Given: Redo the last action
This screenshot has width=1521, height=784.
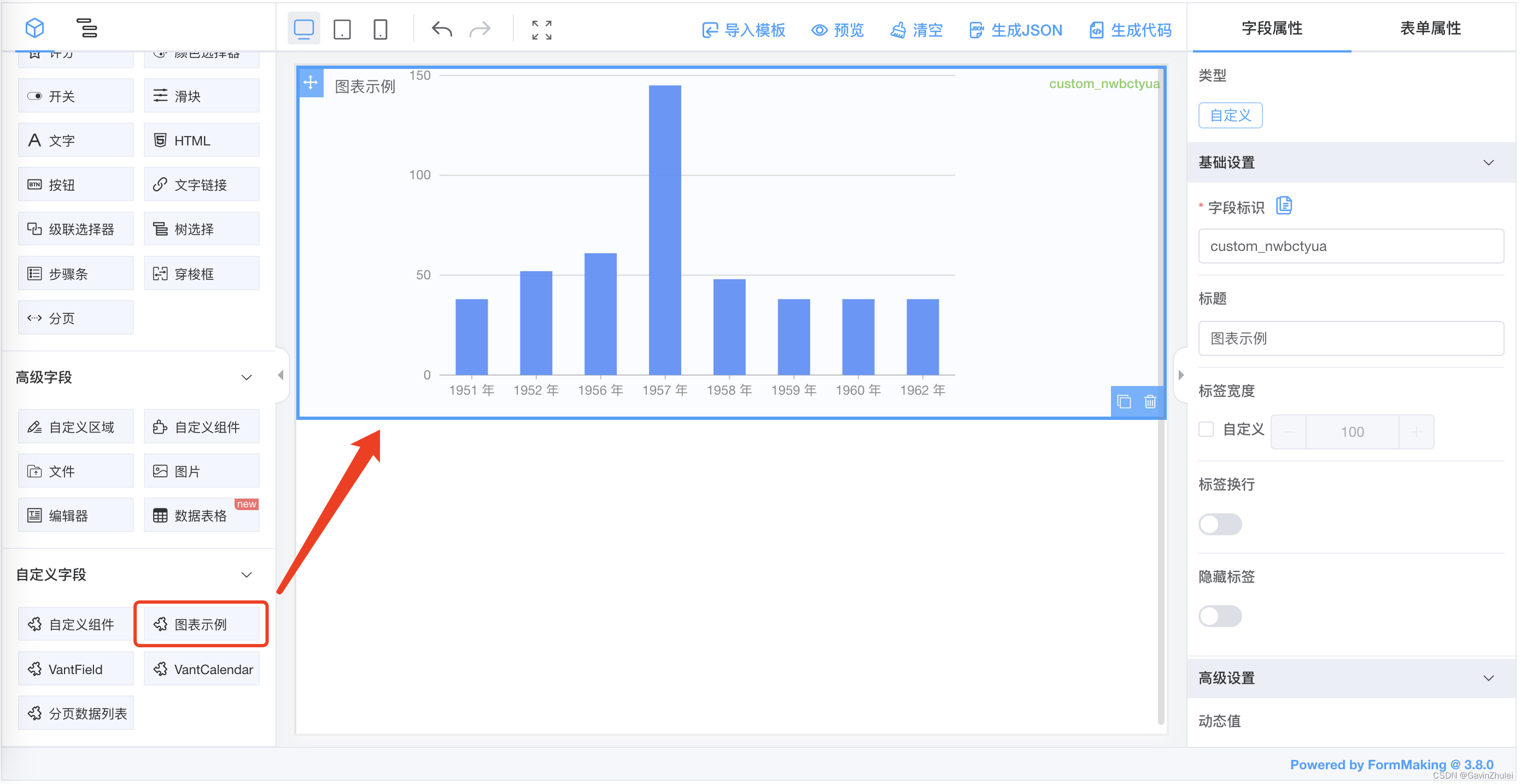Looking at the screenshot, I should coord(480,28).
